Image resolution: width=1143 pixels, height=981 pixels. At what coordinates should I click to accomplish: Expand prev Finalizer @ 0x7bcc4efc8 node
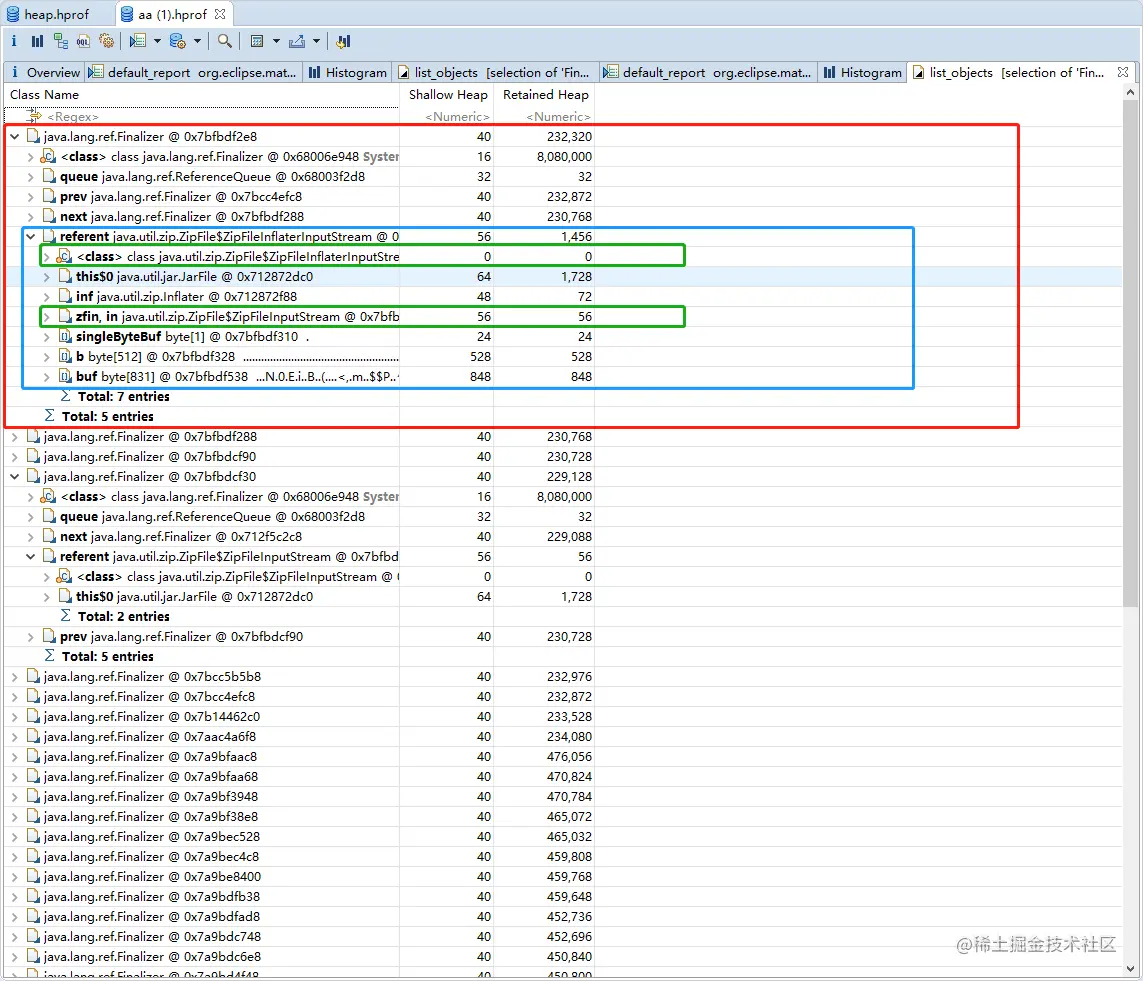click(31, 197)
